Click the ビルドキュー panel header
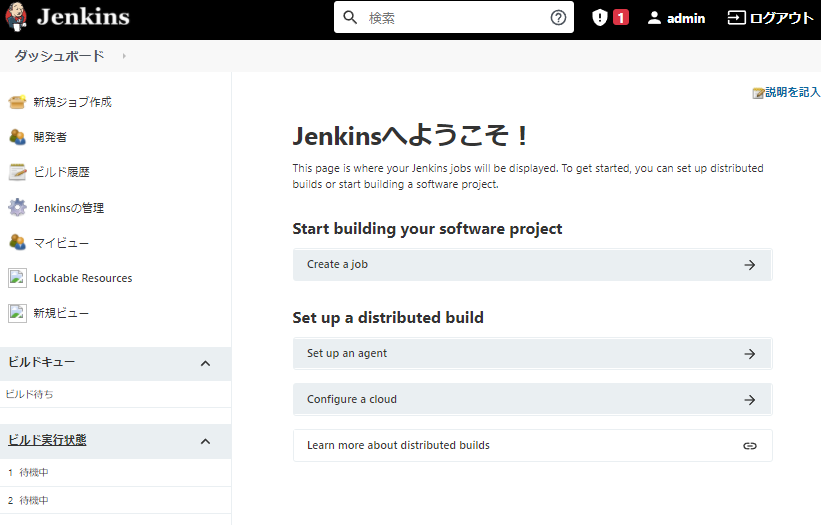Image resolution: width=821 pixels, height=525 pixels. (x=115, y=363)
